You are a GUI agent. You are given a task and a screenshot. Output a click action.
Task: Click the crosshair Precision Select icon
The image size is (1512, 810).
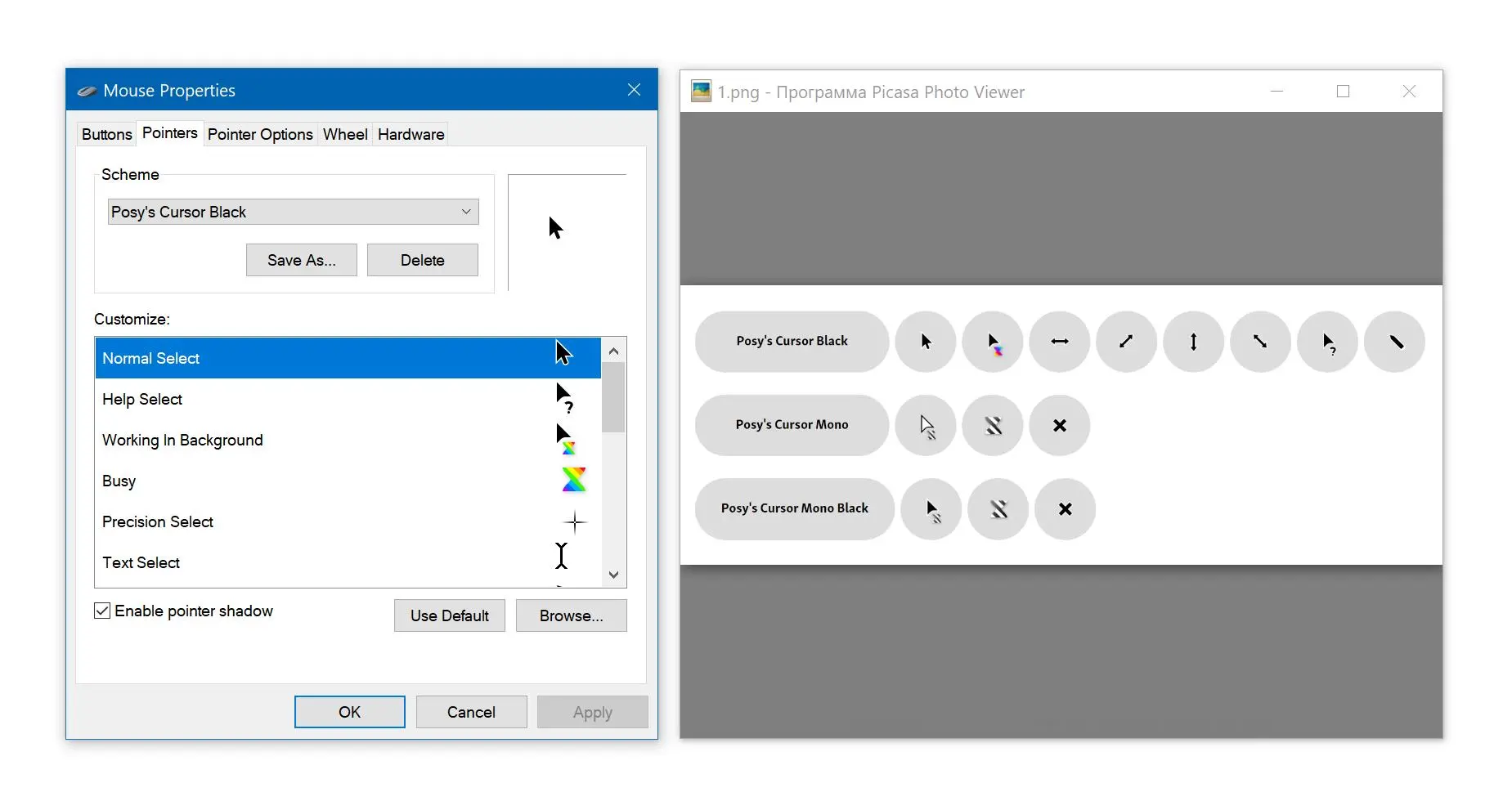(x=575, y=521)
